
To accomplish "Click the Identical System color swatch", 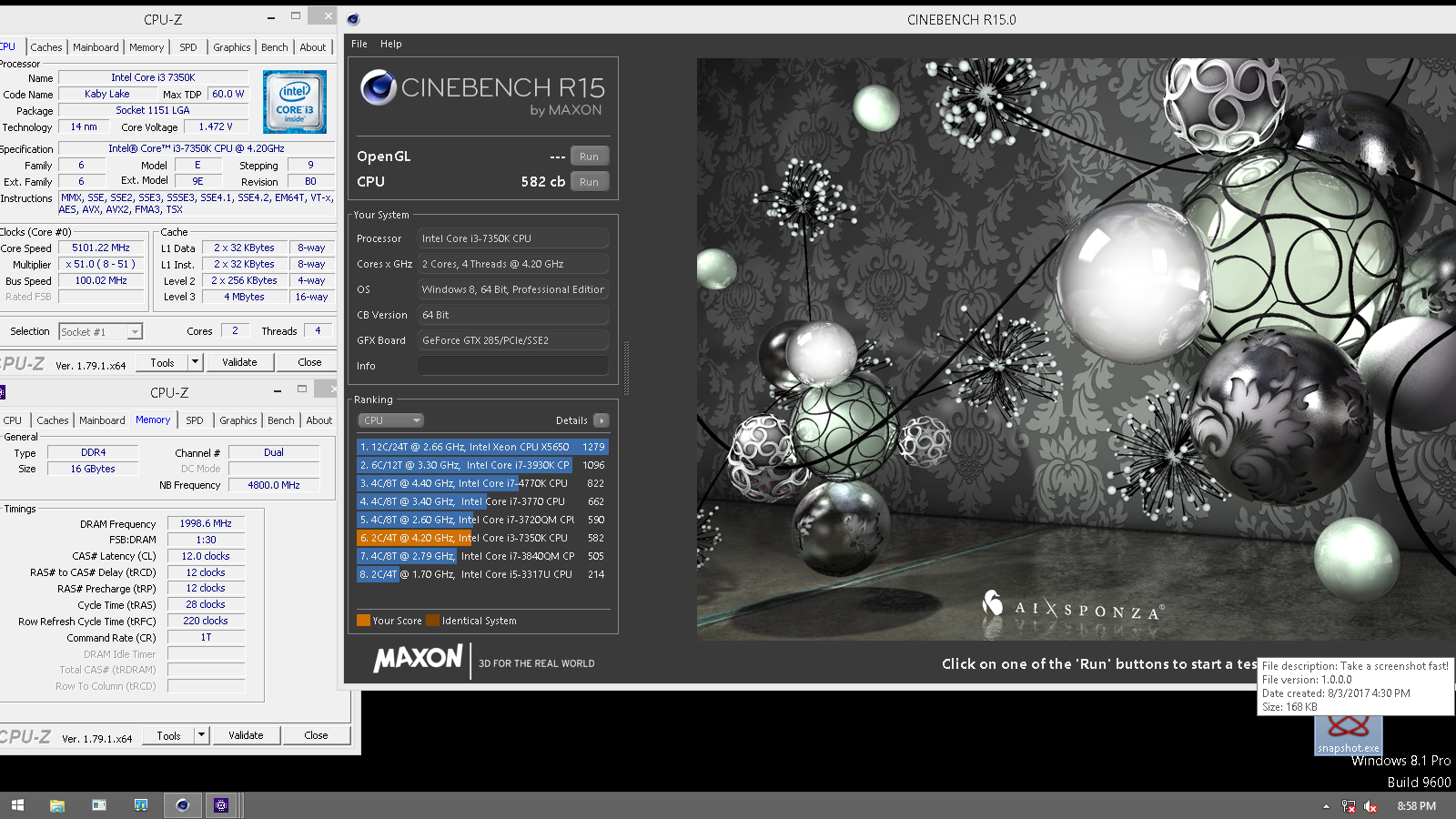I will click(x=432, y=621).
